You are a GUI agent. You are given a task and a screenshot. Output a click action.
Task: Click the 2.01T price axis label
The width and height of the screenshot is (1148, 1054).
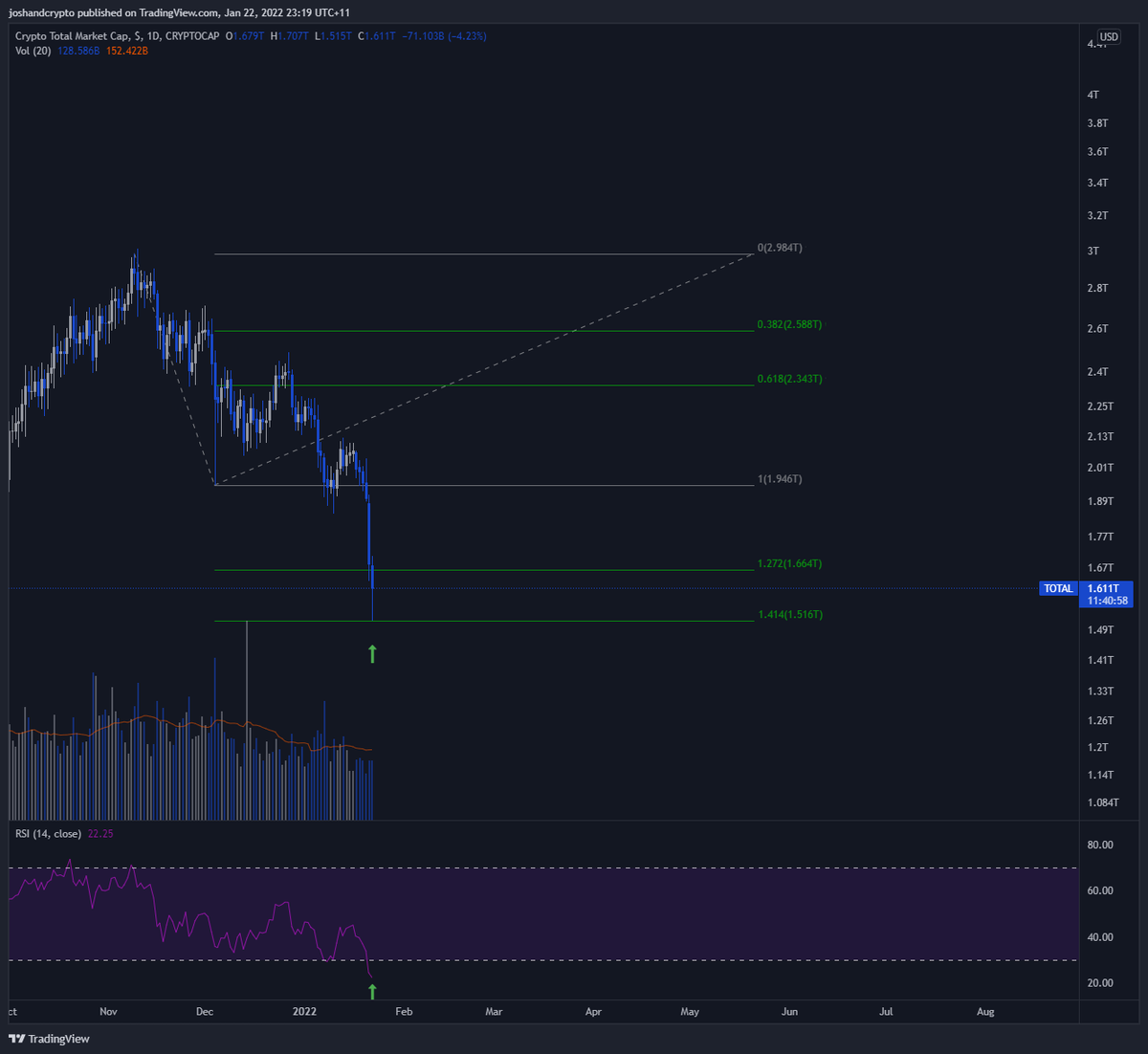1100,468
